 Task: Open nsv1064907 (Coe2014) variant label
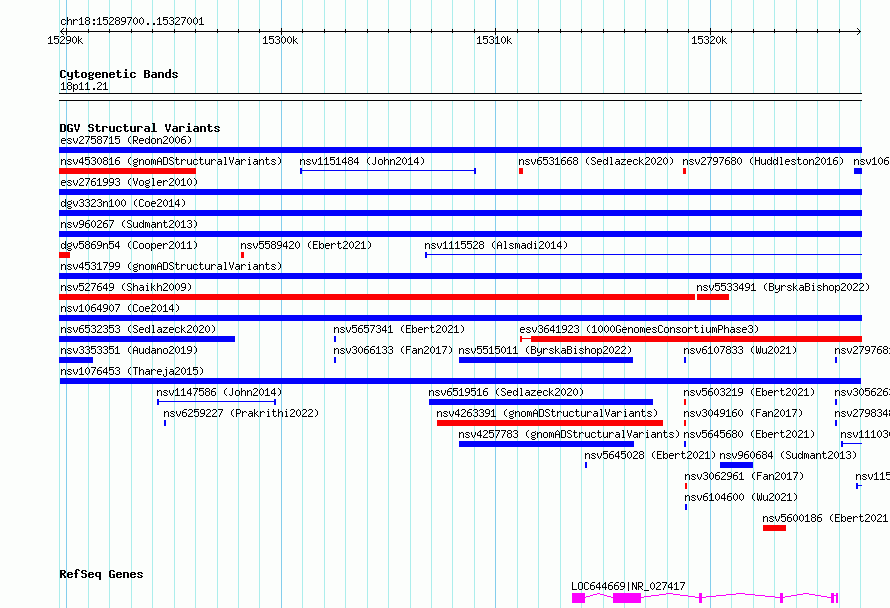[x=120, y=308]
